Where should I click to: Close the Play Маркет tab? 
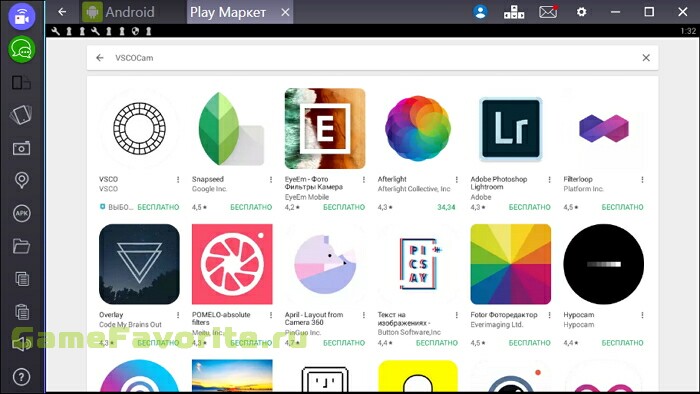(x=285, y=12)
